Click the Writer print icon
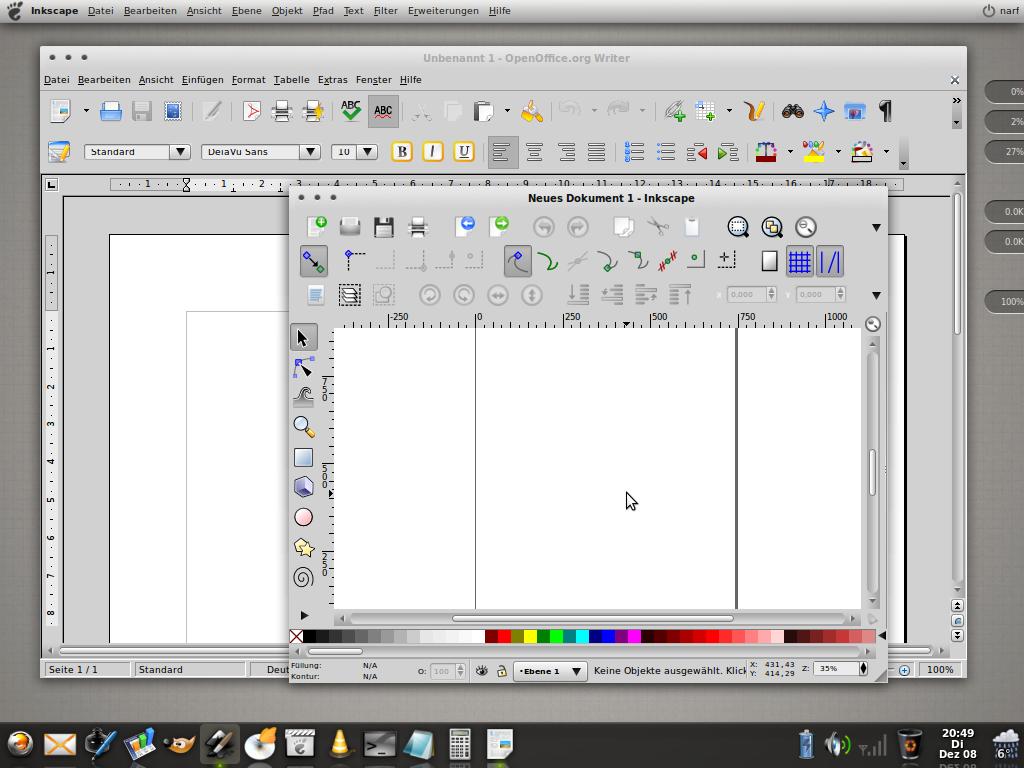The image size is (1024, 768). [282, 112]
